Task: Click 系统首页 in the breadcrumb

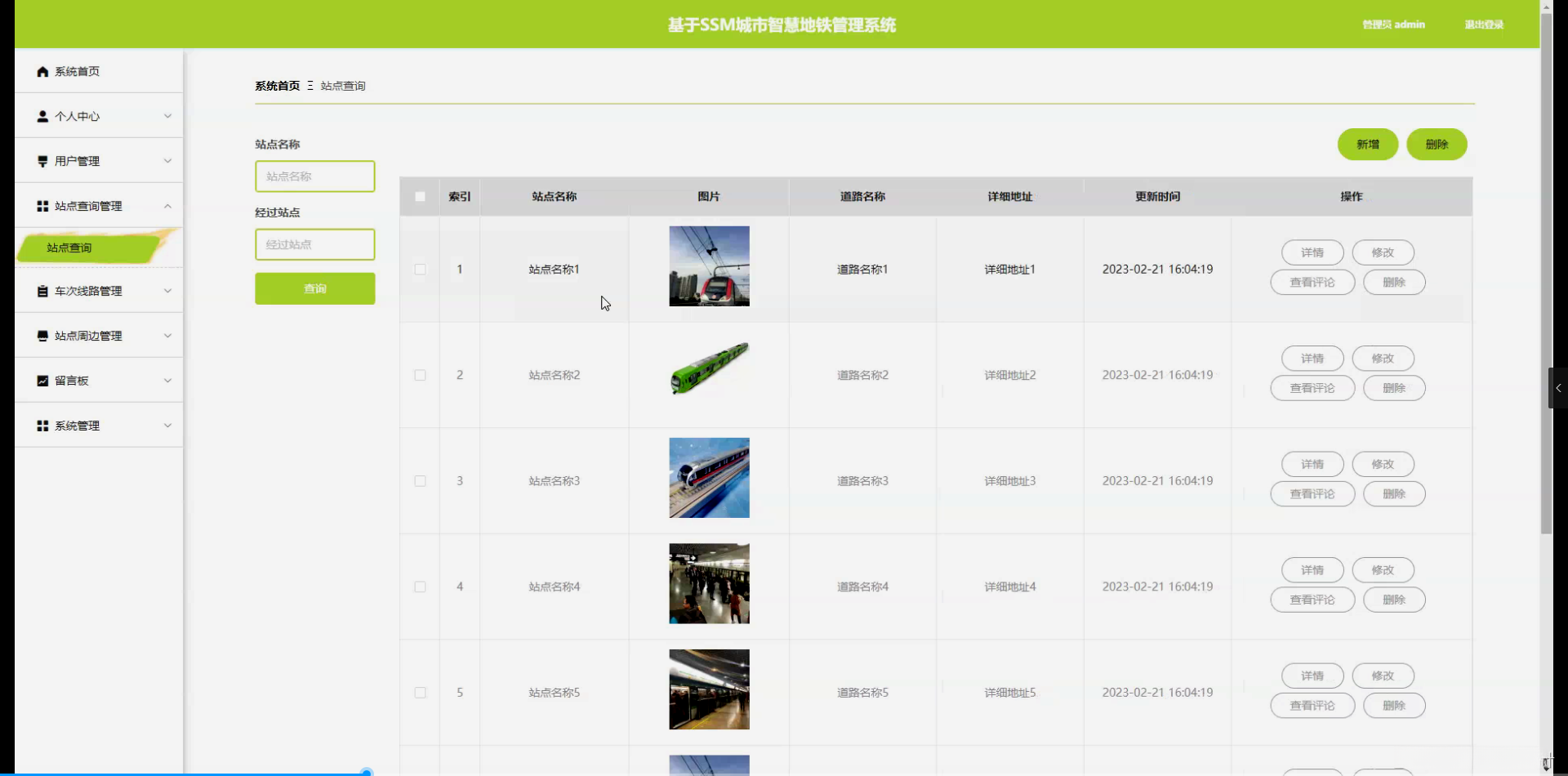Action: 278,86
